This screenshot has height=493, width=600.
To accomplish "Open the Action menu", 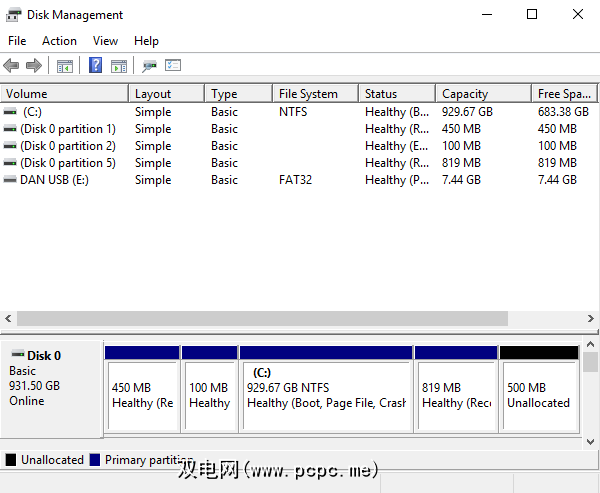I will pyautogui.click(x=59, y=41).
